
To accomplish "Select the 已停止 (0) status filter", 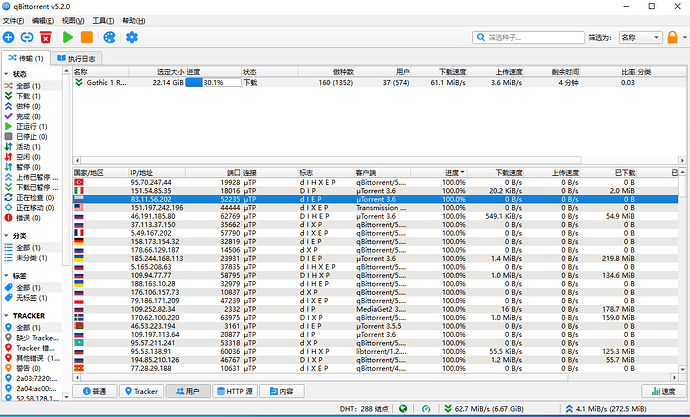I will tap(32, 136).
